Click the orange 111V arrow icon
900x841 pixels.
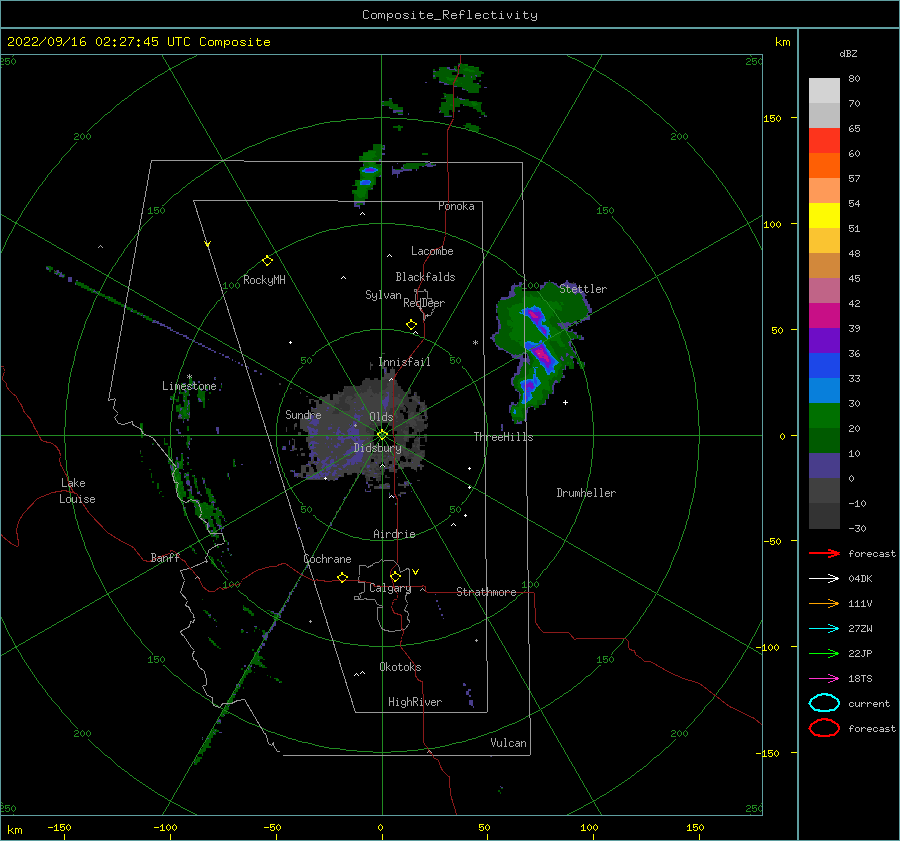pos(824,603)
